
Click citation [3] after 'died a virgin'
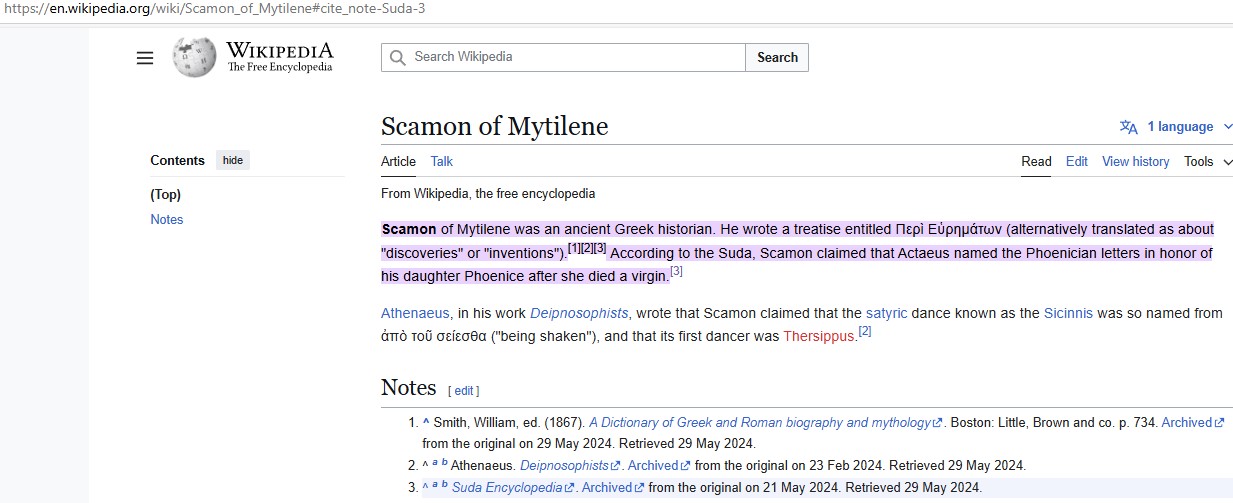coord(676,271)
